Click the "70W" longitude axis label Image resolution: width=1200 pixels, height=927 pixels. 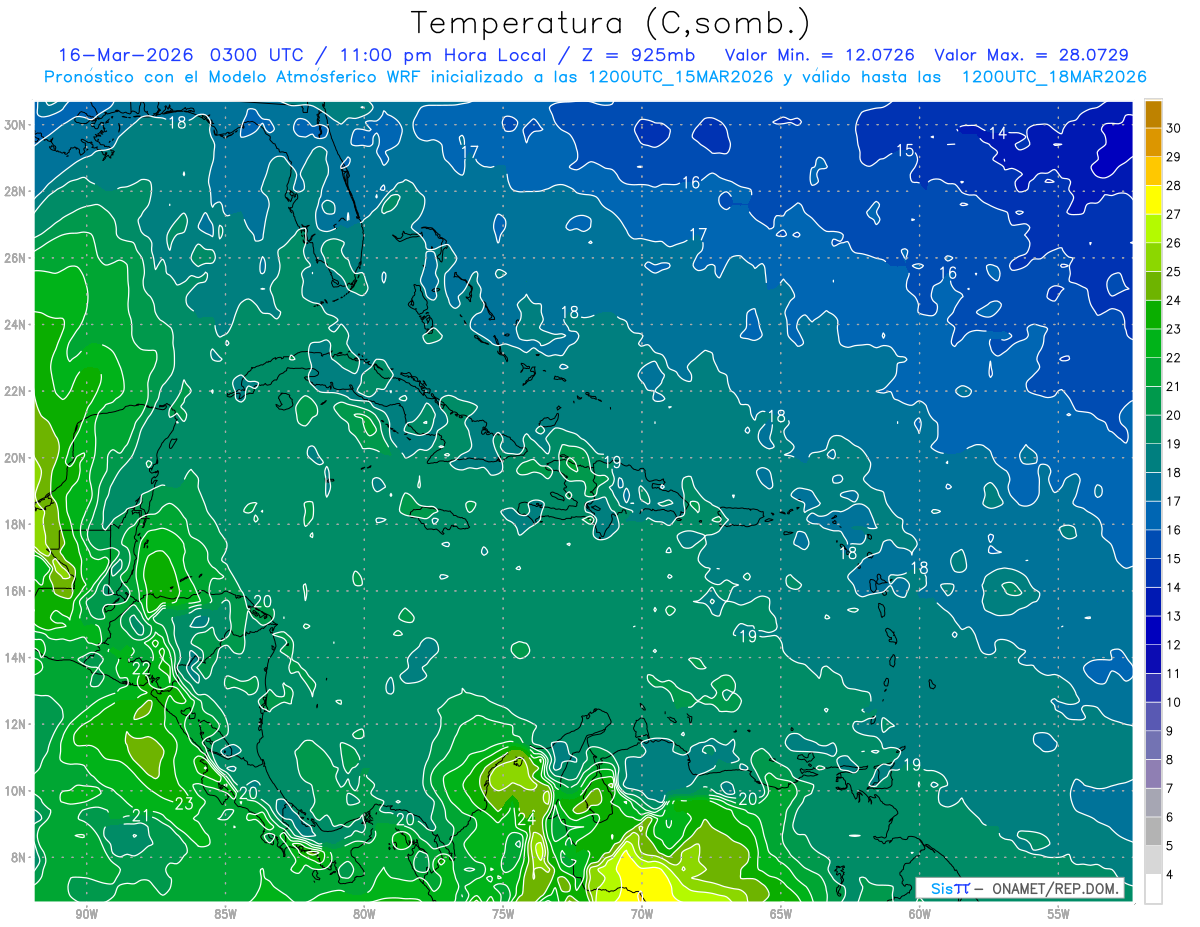(x=642, y=915)
